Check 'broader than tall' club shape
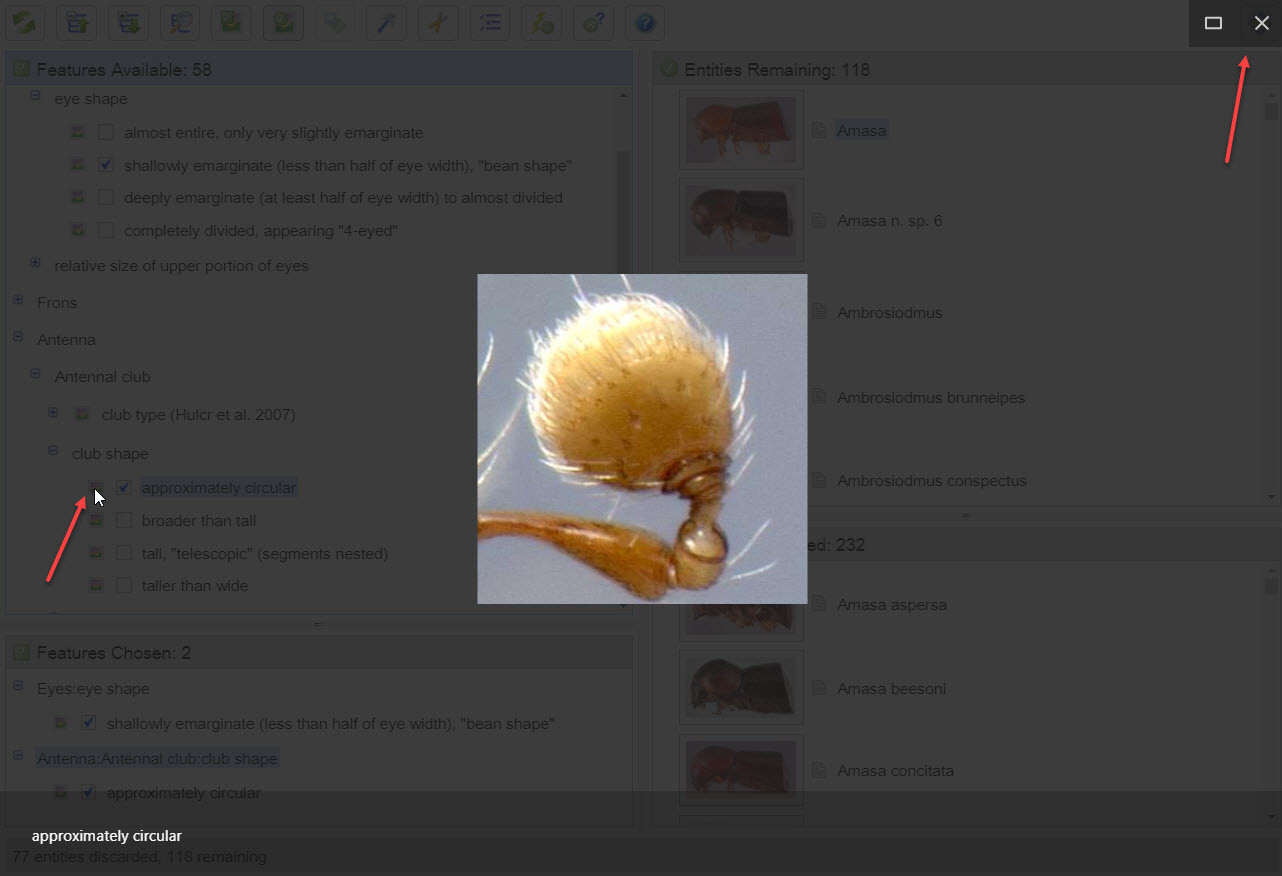 (x=124, y=521)
